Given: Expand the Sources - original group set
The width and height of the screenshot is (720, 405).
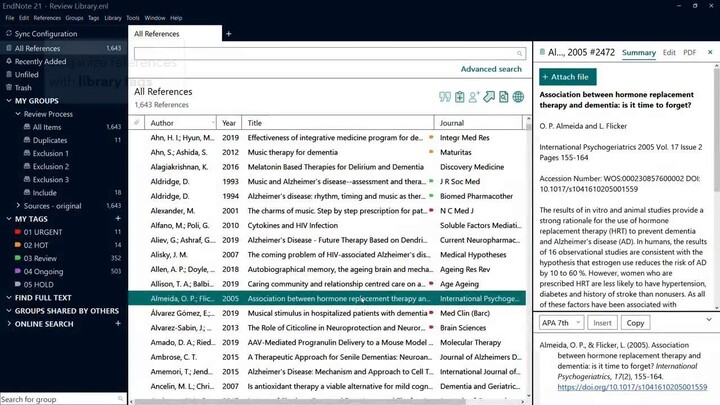Looking at the screenshot, I should pyautogui.click(x=18, y=205).
